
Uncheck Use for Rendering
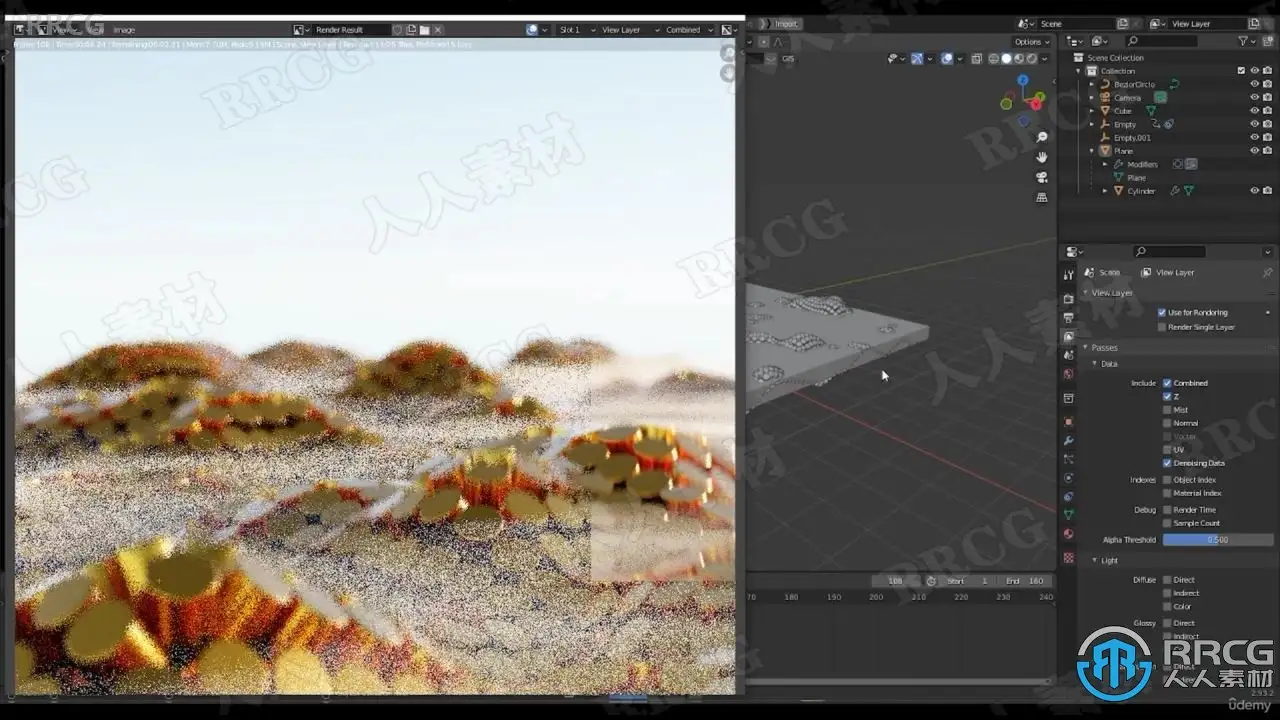(x=1161, y=313)
